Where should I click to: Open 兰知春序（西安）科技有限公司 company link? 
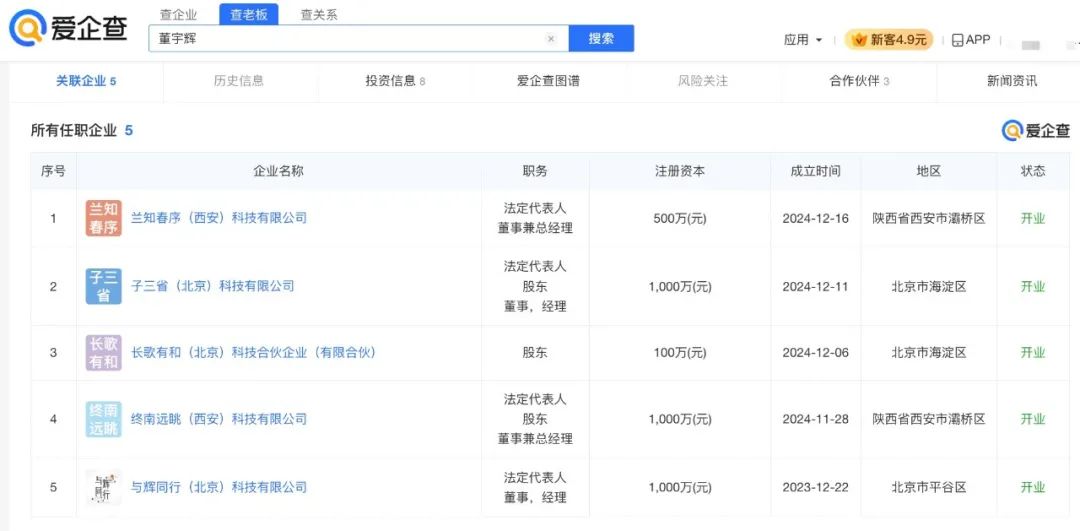click(x=219, y=218)
